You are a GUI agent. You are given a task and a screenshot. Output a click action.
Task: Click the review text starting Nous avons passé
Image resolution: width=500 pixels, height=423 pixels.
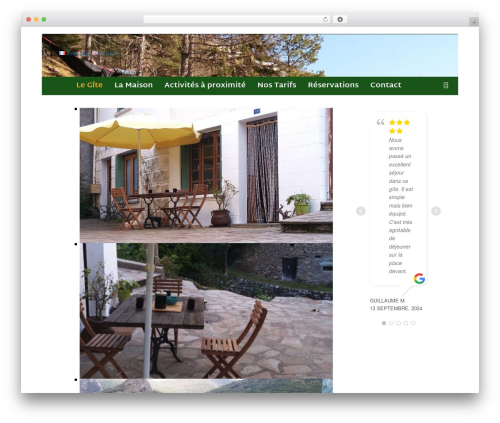pyautogui.click(x=401, y=206)
